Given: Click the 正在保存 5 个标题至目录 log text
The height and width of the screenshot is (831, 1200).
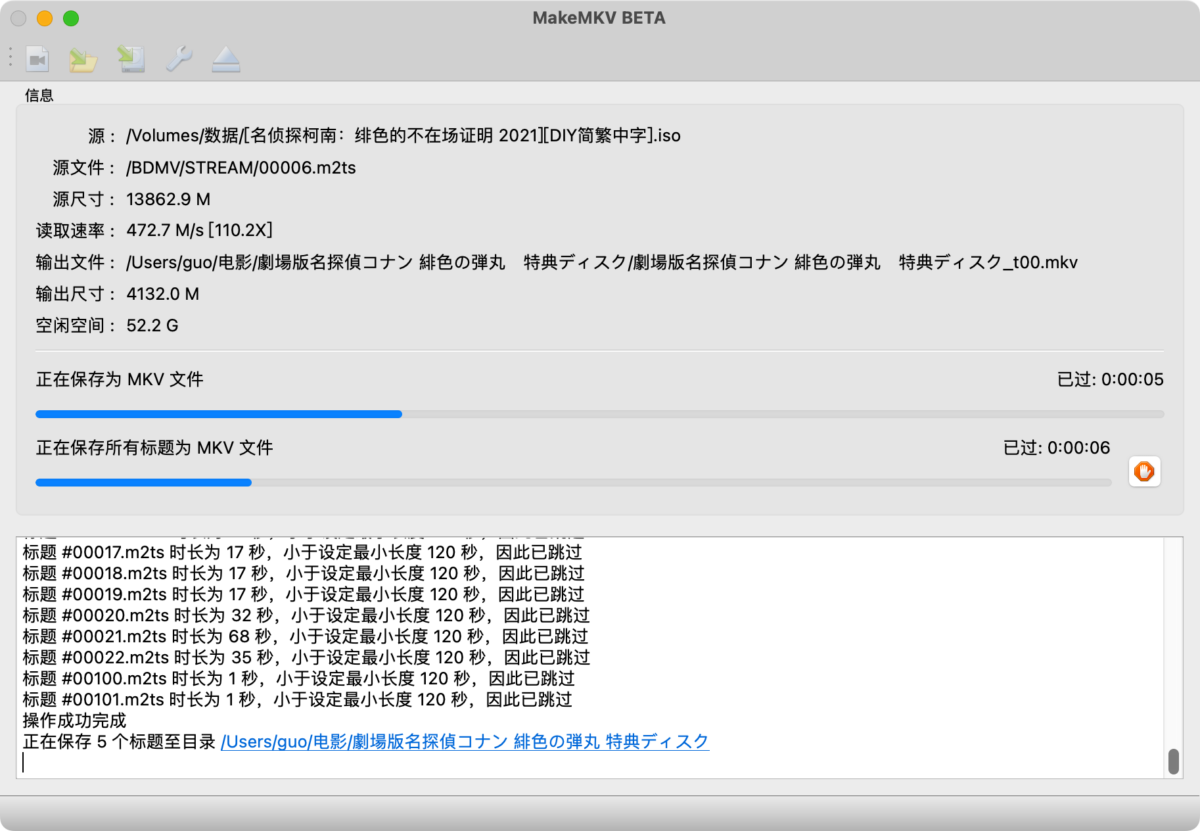Looking at the screenshot, I should 119,742.
